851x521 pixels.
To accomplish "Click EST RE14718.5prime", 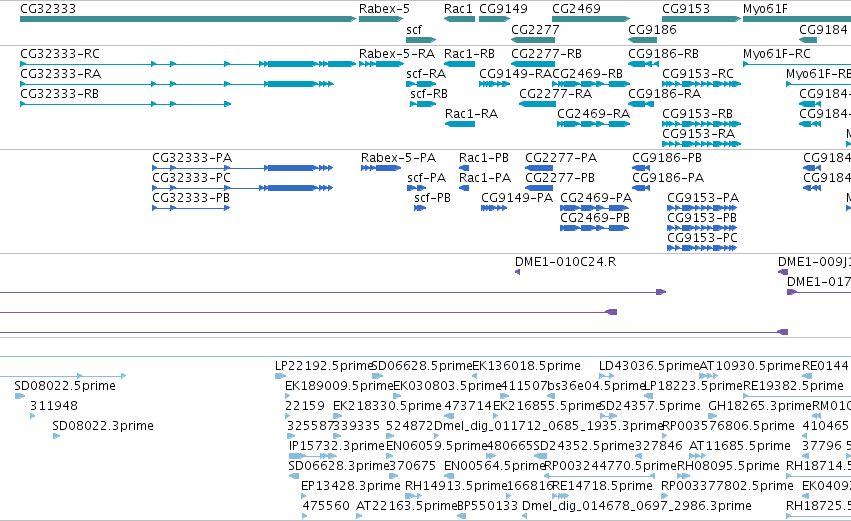I will [602, 486].
